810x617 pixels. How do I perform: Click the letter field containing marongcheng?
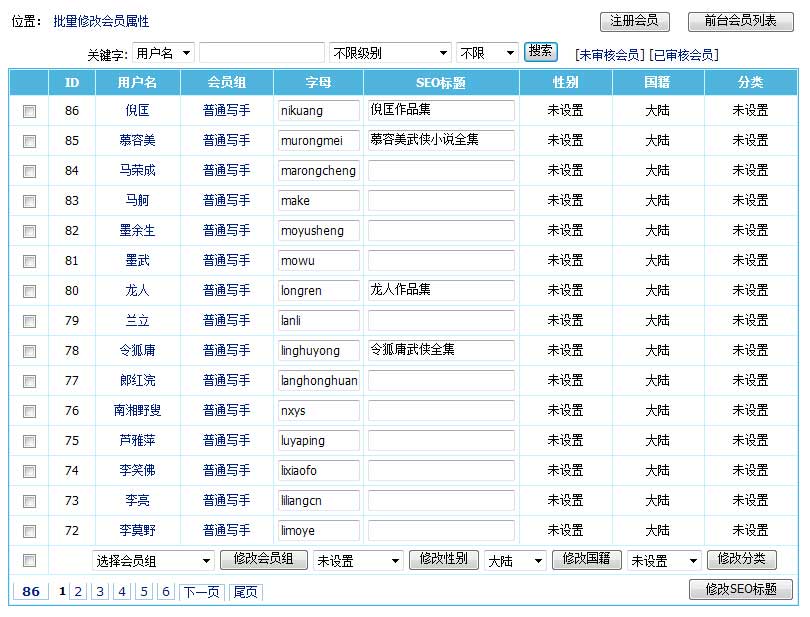click(x=319, y=171)
